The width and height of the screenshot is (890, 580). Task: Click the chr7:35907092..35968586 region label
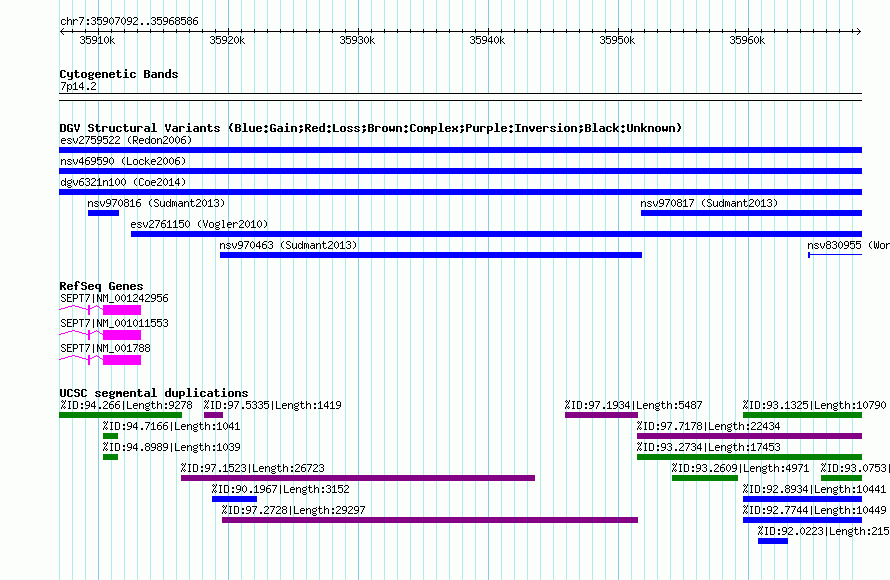(129, 22)
